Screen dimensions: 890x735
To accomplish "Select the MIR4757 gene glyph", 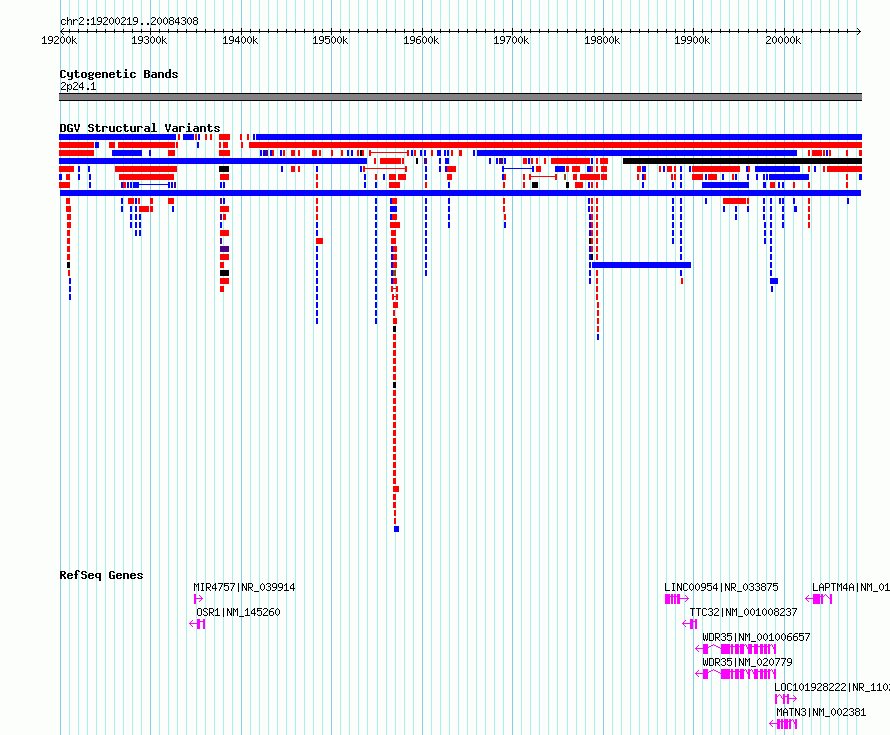I will 198,599.
